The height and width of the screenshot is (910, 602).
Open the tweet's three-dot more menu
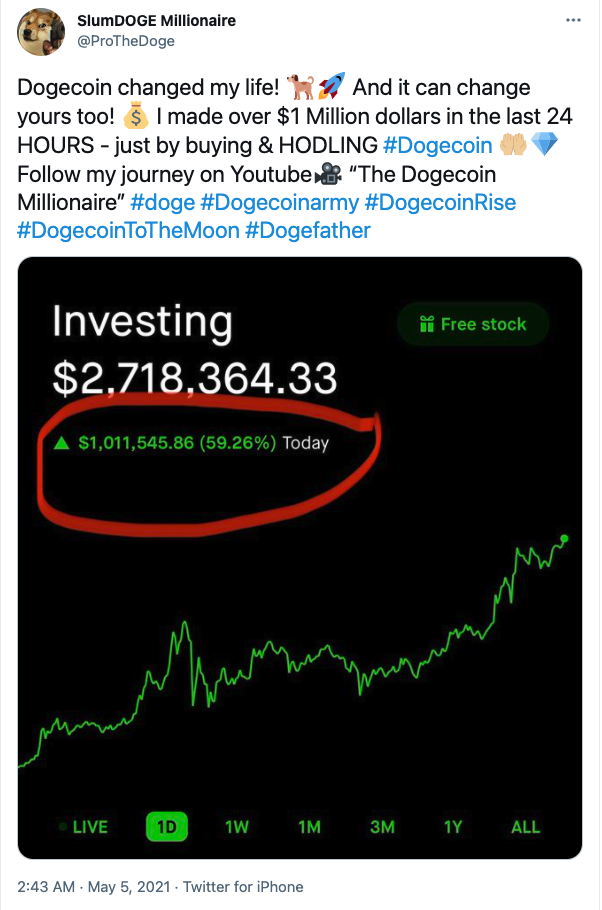pos(572,21)
